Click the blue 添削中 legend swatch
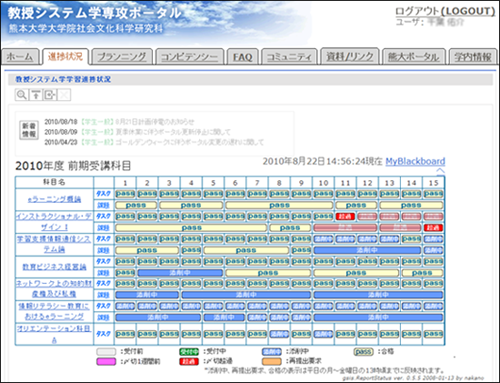Viewport: 500px width, 383px height. (272, 352)
